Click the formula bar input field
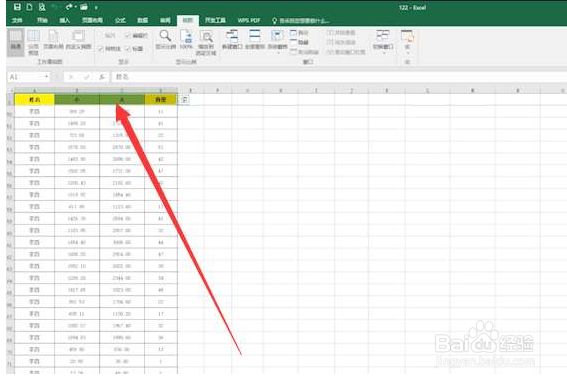567x381 pixels. tap(339, 77)
